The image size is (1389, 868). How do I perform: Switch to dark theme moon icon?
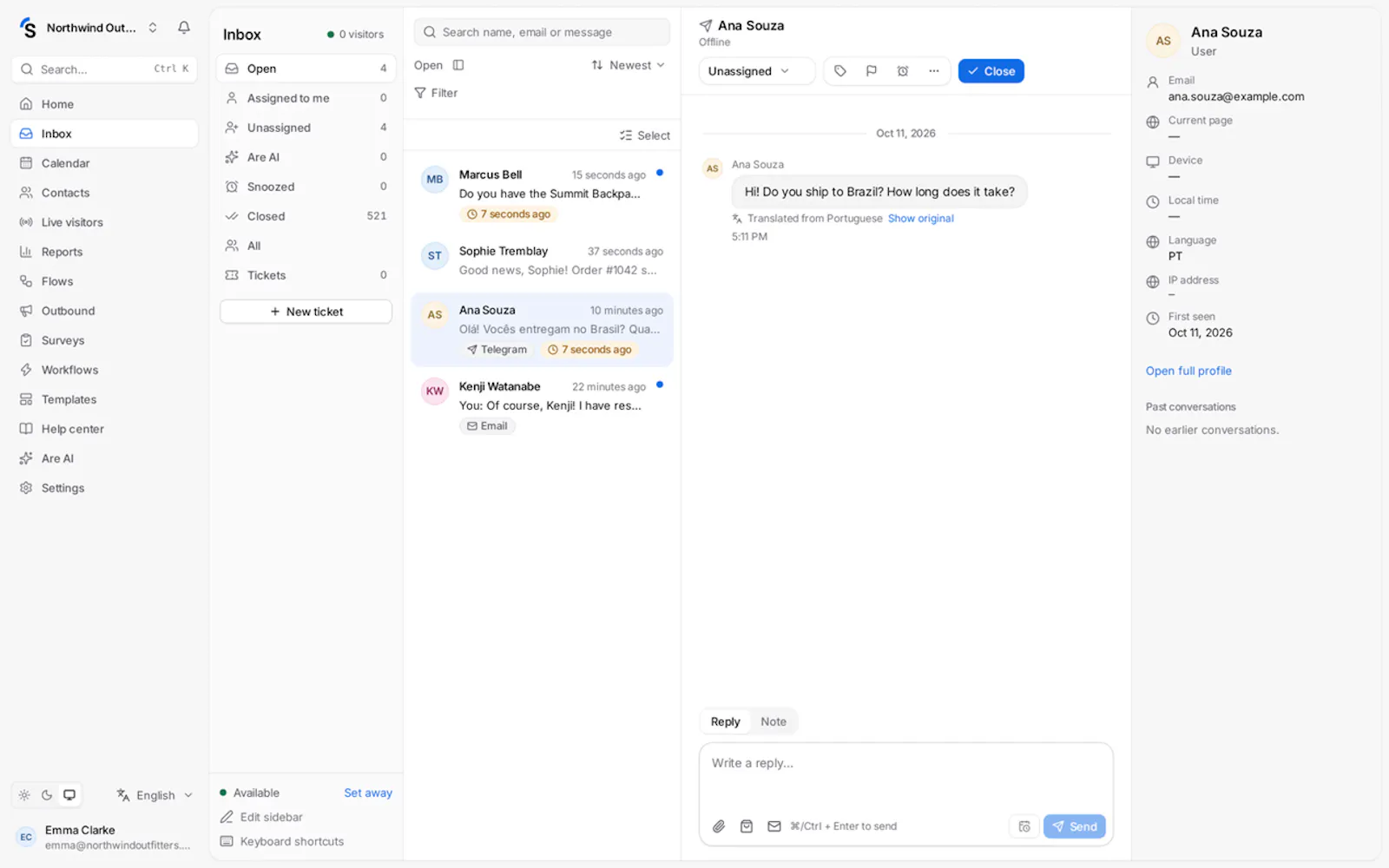tap(47, 795)
